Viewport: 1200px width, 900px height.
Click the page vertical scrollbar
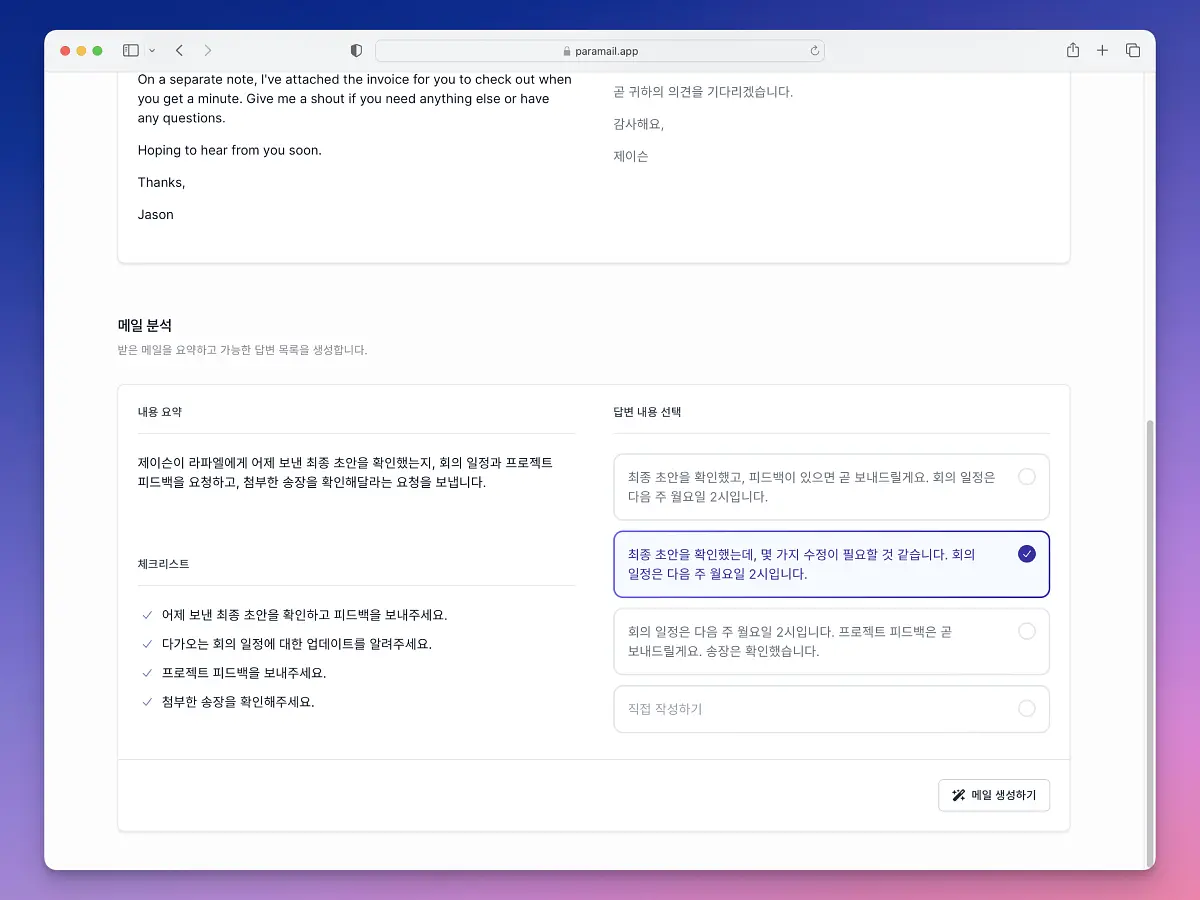(x=1149, y=640)
